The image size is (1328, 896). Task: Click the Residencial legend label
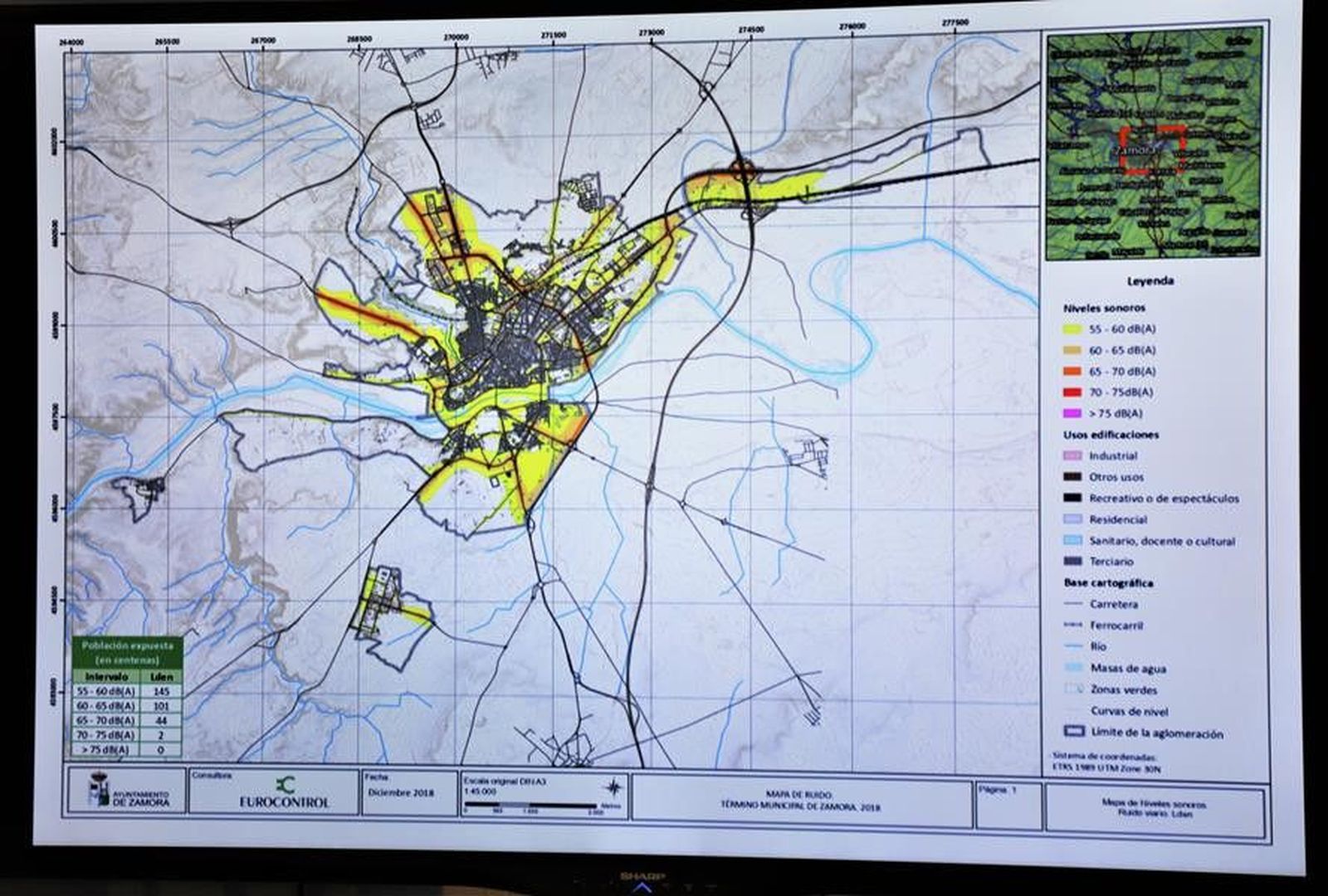(x=1118, y=519)
